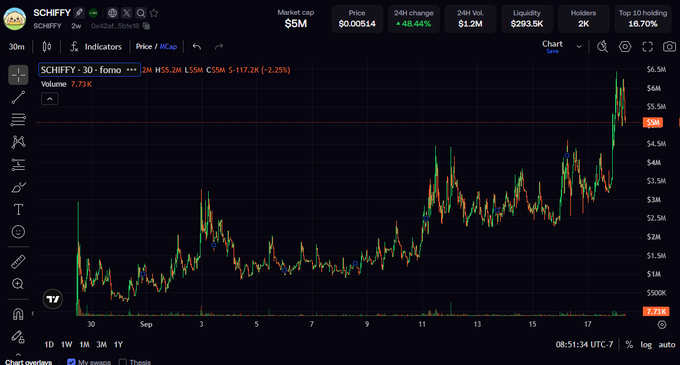Click the pen icon beside SCHIFFY

pos(78,13)
